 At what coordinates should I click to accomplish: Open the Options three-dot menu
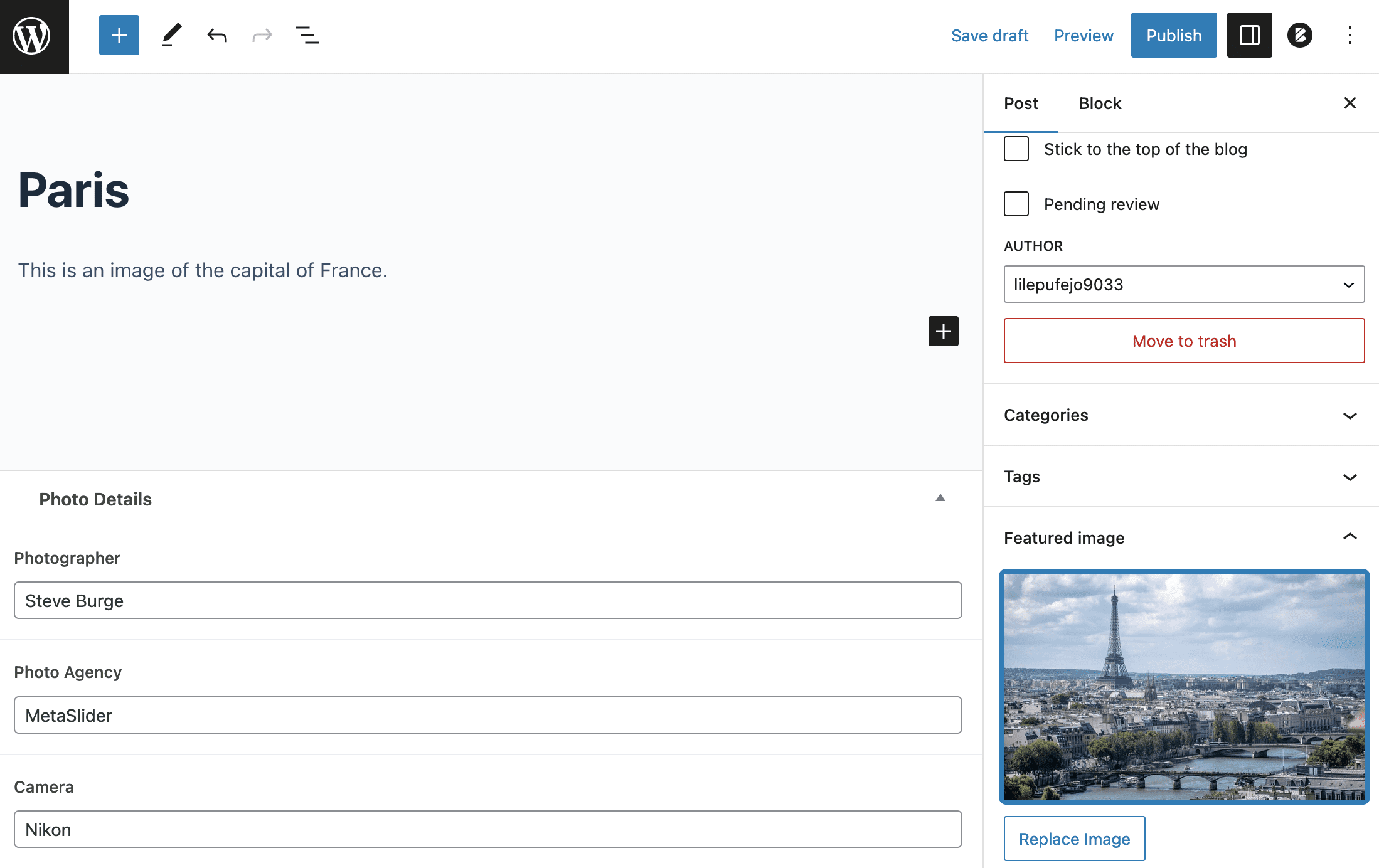(x=1350, y=35)
